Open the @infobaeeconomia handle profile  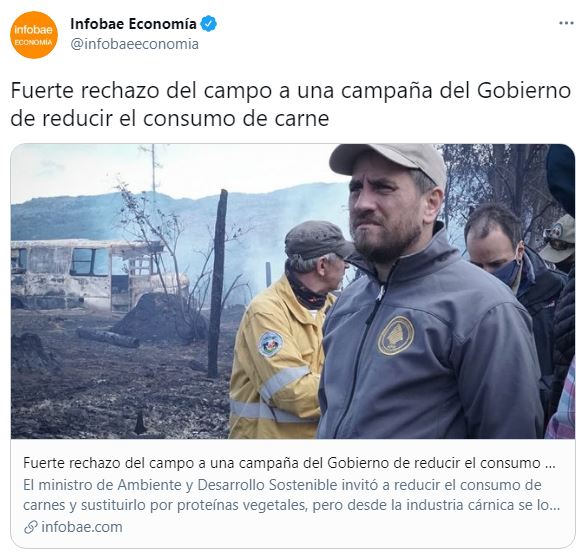pyautogui.click(x=134, y=44)
